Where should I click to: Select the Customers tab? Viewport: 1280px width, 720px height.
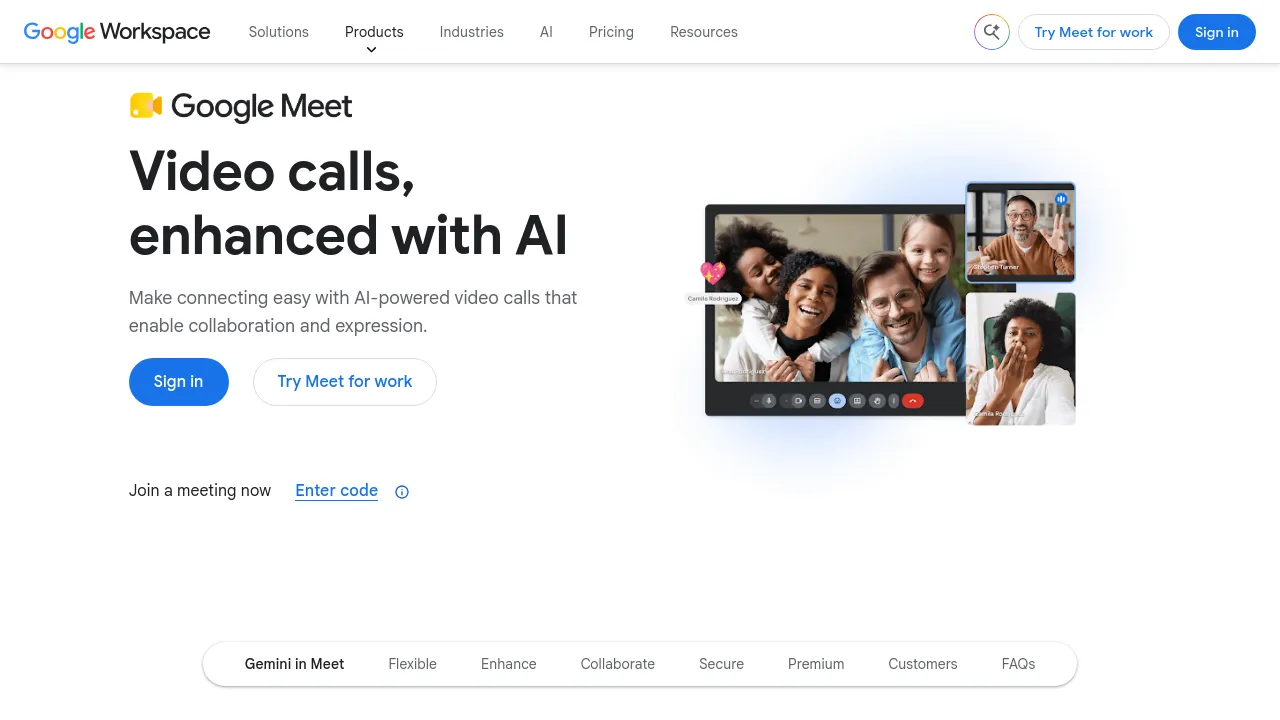923,664
